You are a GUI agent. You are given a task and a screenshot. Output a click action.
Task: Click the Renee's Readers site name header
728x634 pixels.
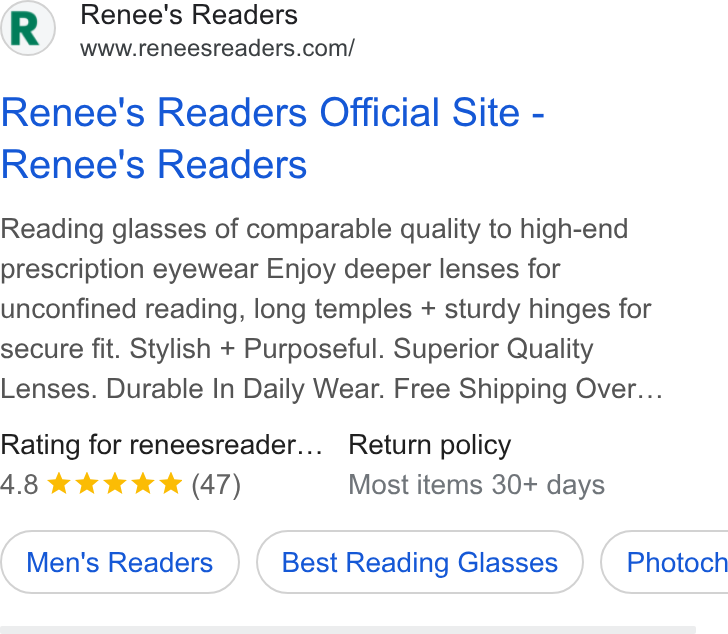pyautogui.click(x=189, y=15)
